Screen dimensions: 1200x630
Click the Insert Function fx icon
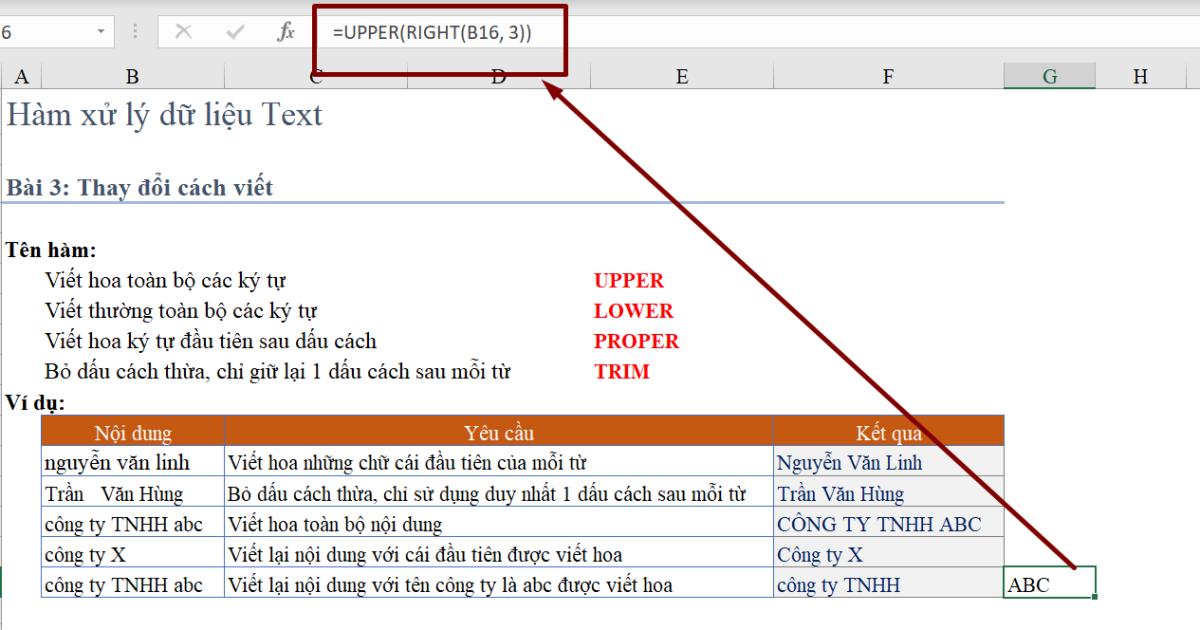tap(286, 31)
